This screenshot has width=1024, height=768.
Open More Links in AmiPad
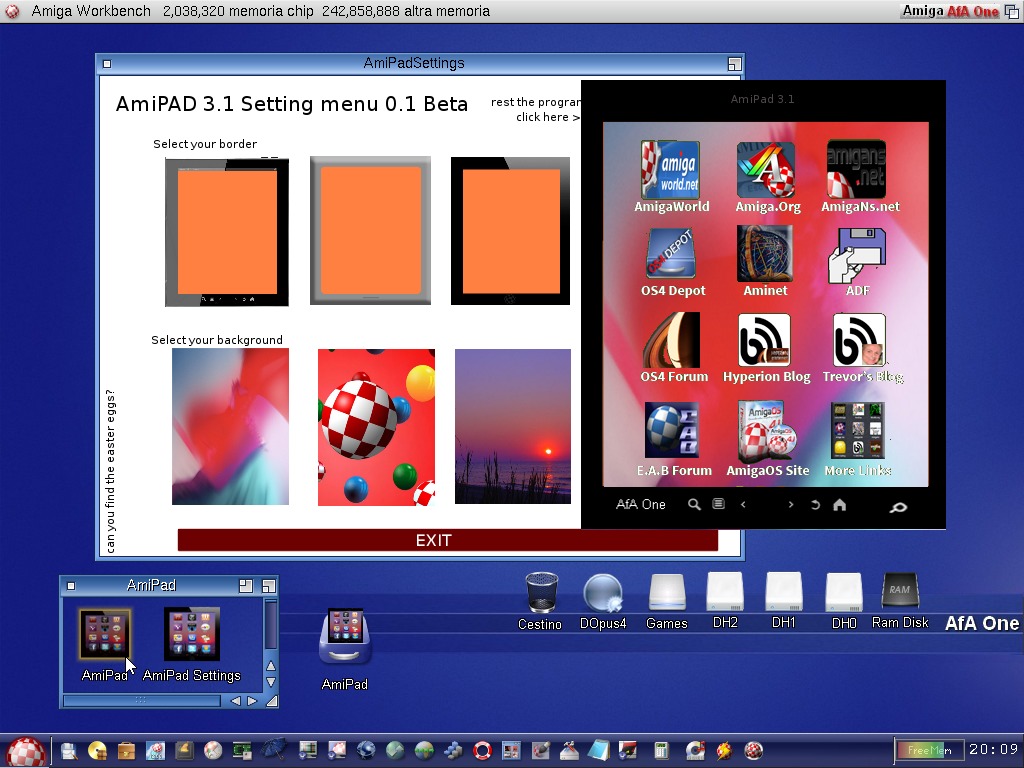tap(857, 430)
